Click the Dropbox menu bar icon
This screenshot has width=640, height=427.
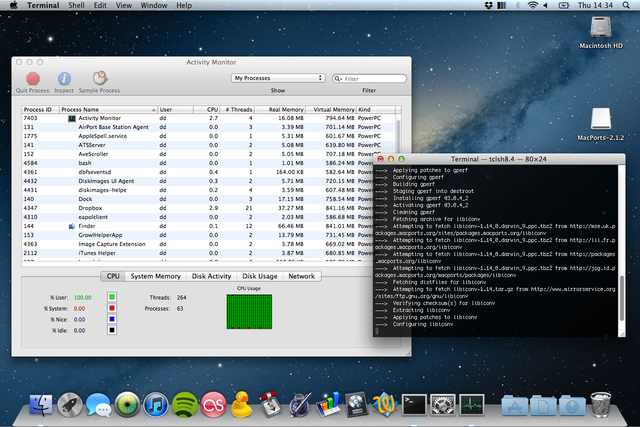[x=489, y=5]
